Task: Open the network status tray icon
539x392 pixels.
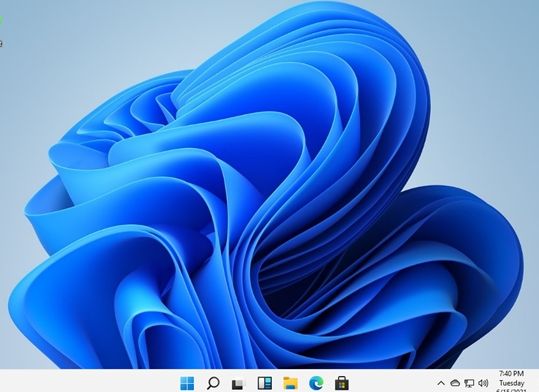Action: tap(469, 383)
